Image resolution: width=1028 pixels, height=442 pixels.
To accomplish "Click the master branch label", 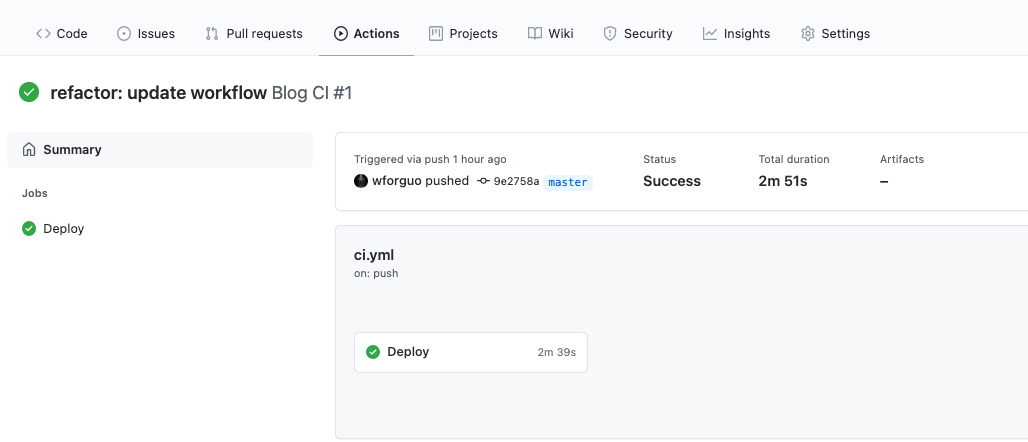I will tap(568, 182).
